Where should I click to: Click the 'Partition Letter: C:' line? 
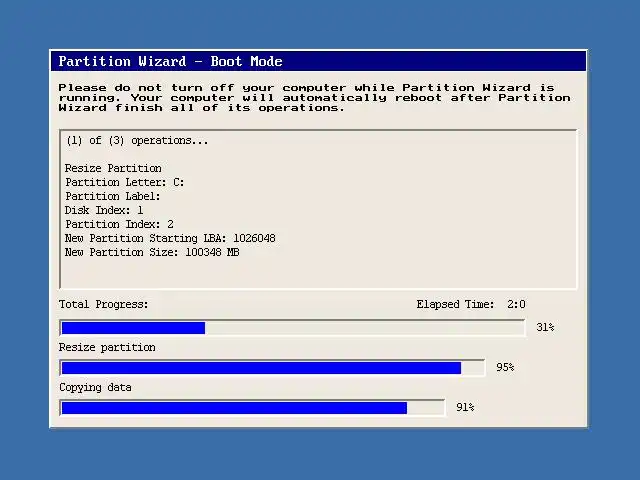[124, 182]
